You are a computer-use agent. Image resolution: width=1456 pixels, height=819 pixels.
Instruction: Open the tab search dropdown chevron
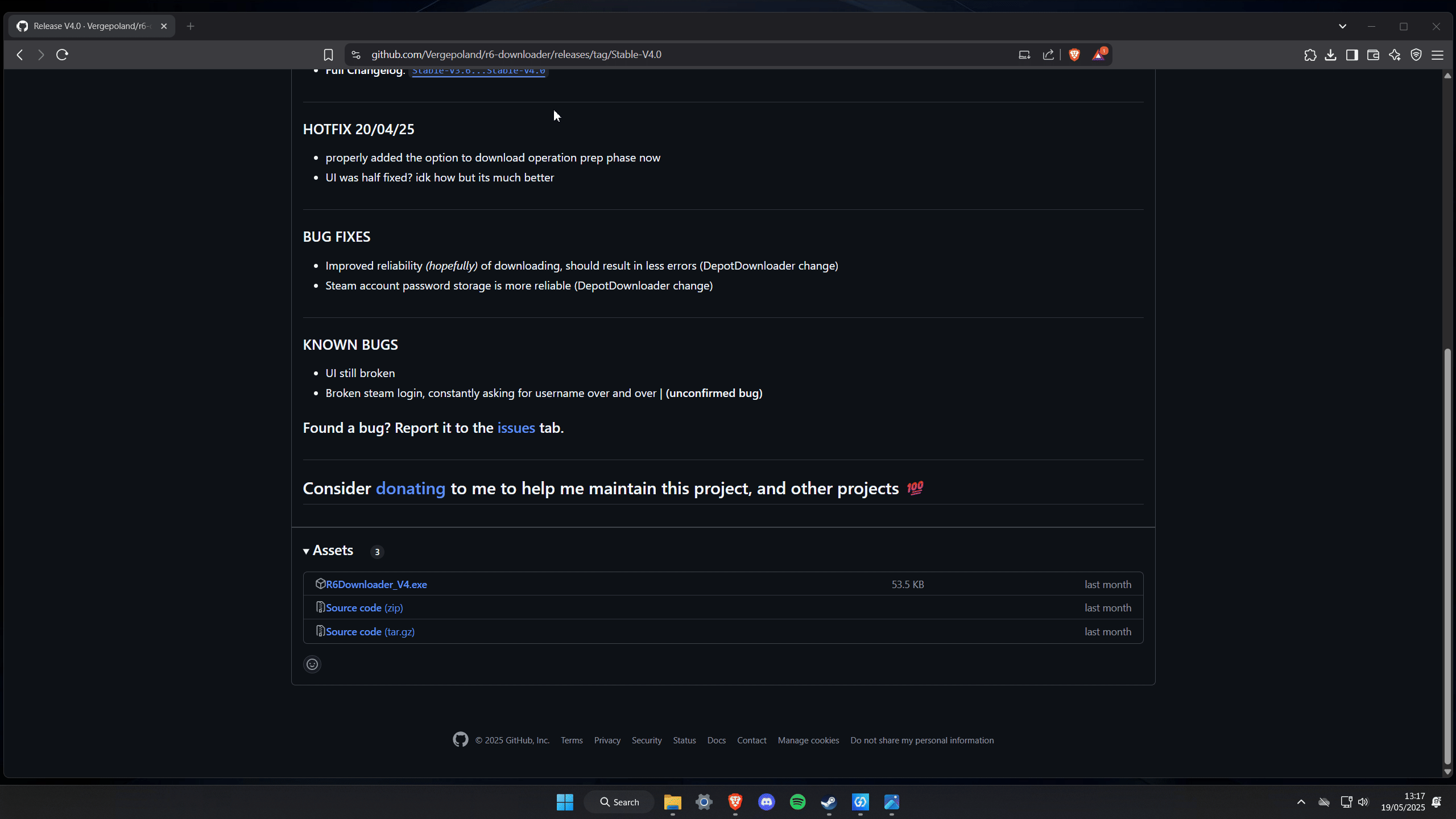coord(1343,26)
